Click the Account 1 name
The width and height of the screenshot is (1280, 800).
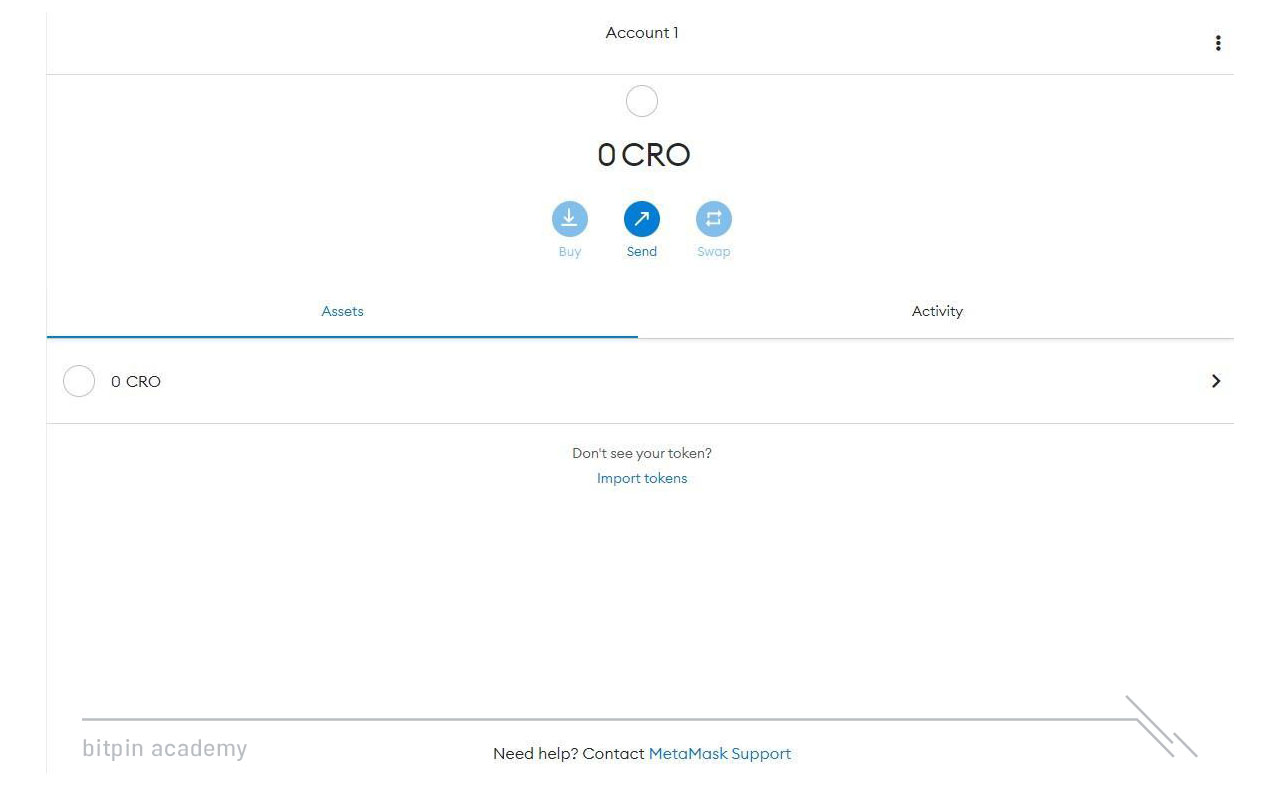[642, 33]
